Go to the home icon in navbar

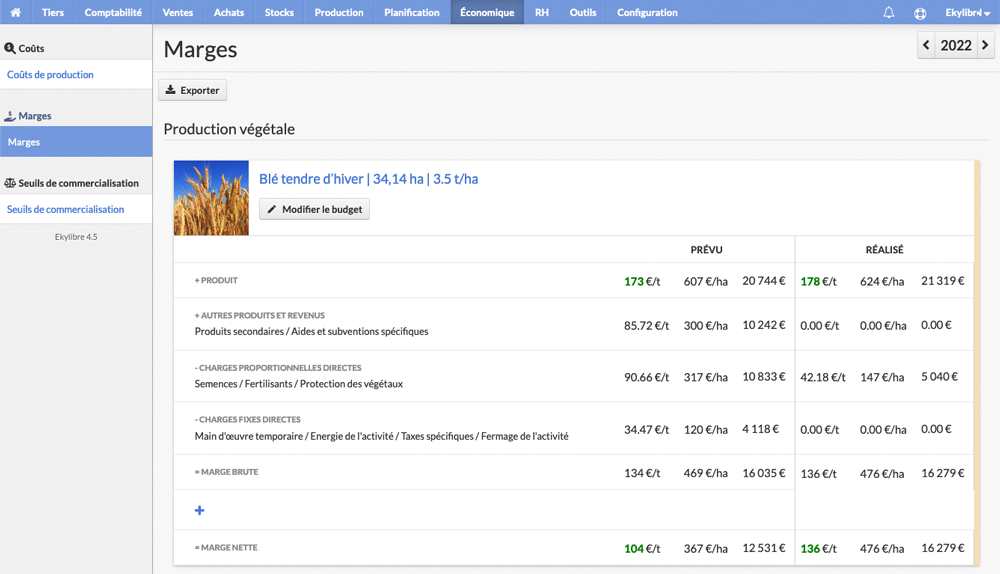(x=15, y=12)
